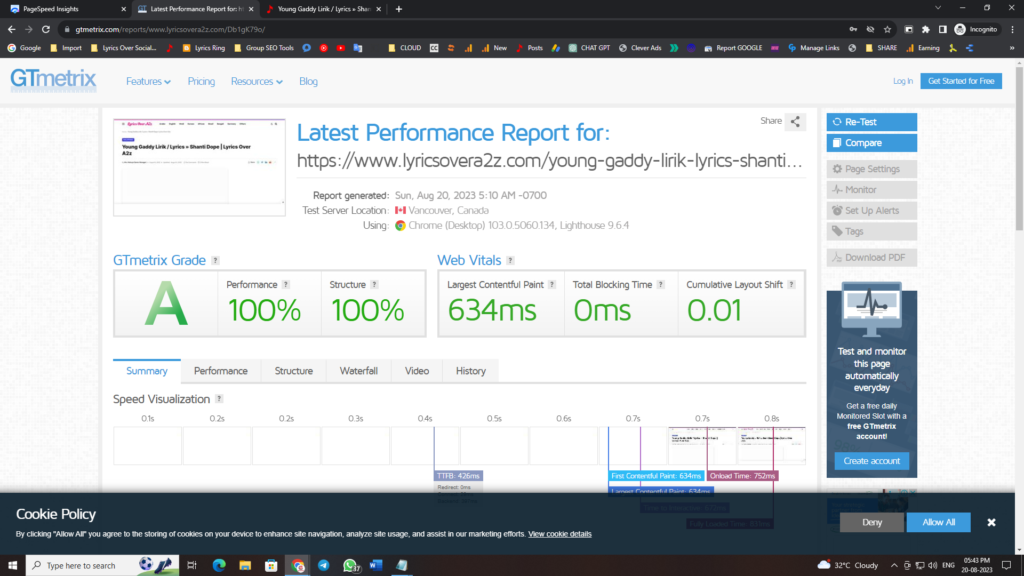The width and height of the screenshot is (1024, 576).
Task: Click the Windows taskbar search box
Action: [103, 566]
